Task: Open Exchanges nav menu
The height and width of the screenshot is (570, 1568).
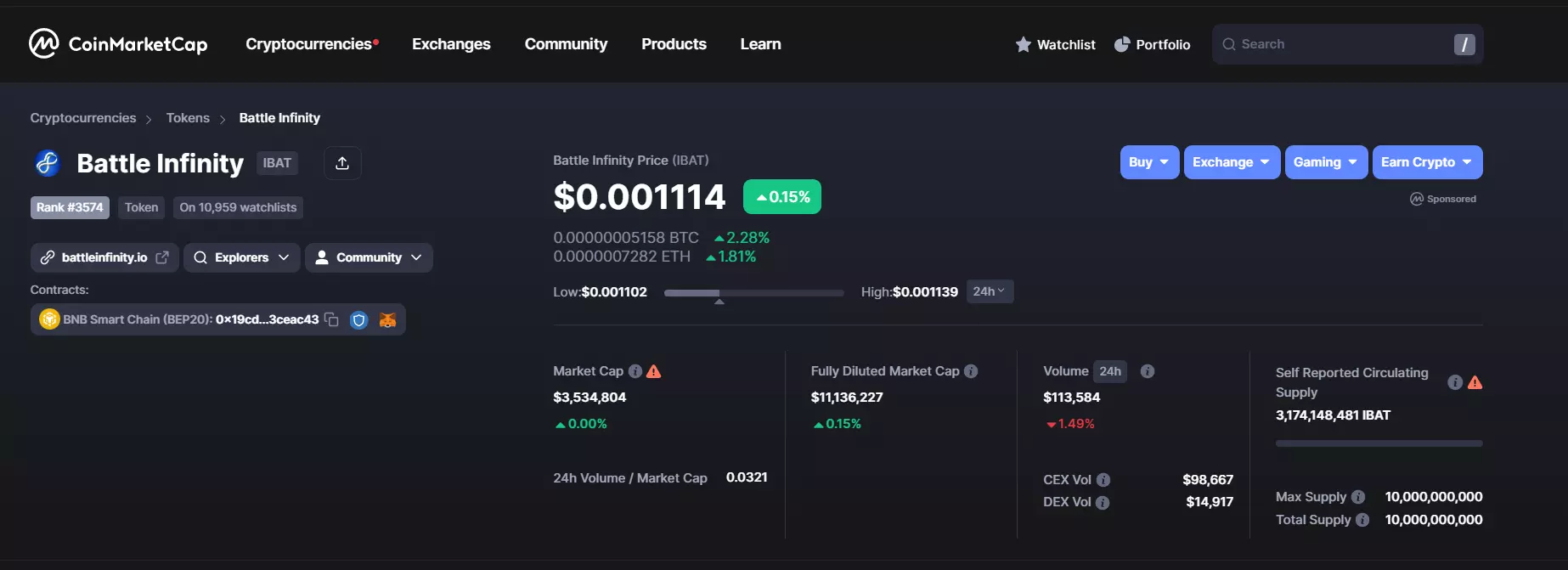Action: pos(451,44)
